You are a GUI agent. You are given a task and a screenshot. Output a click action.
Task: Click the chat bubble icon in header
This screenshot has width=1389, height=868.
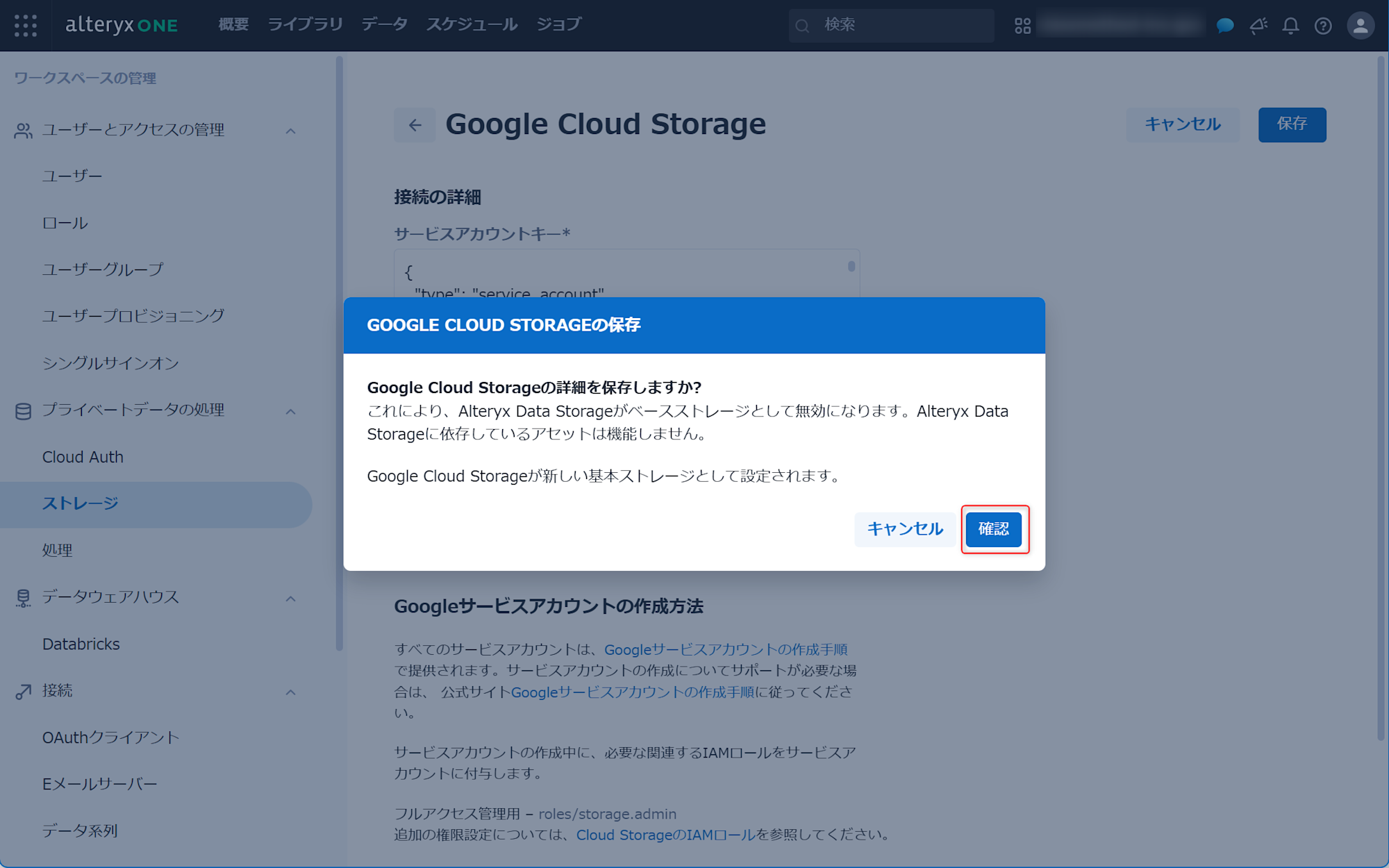coord(1225,26)
